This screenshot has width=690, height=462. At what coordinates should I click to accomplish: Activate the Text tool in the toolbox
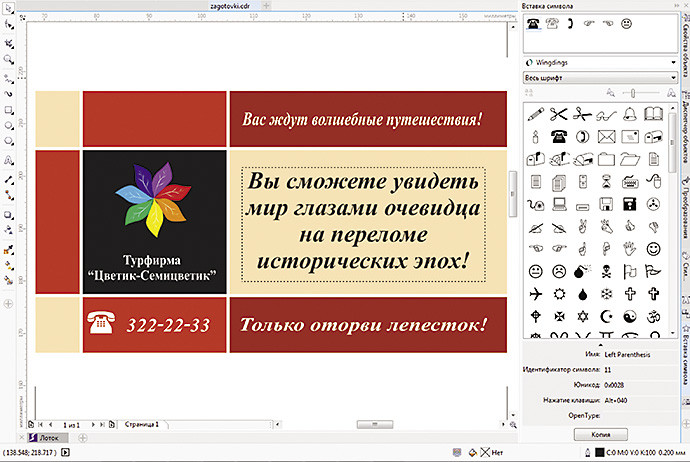pyautogui.click(x=8, y=160)
